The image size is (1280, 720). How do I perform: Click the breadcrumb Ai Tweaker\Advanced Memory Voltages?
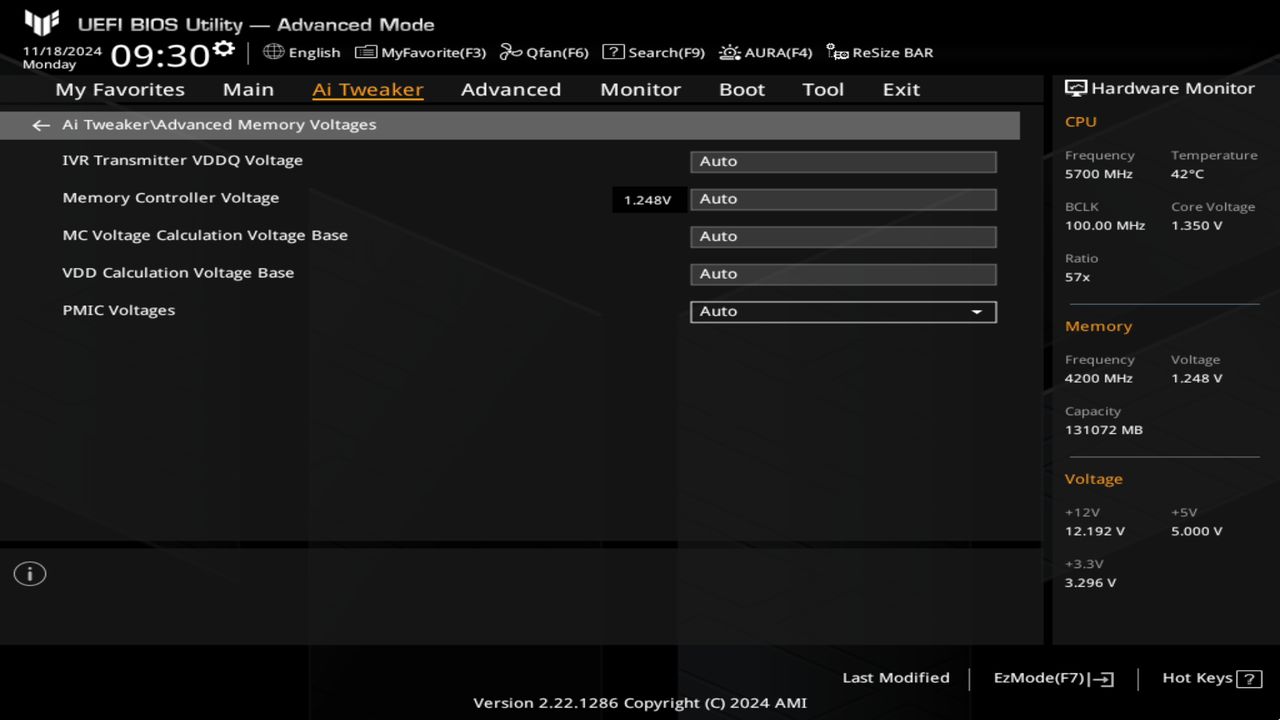(219, 125)
